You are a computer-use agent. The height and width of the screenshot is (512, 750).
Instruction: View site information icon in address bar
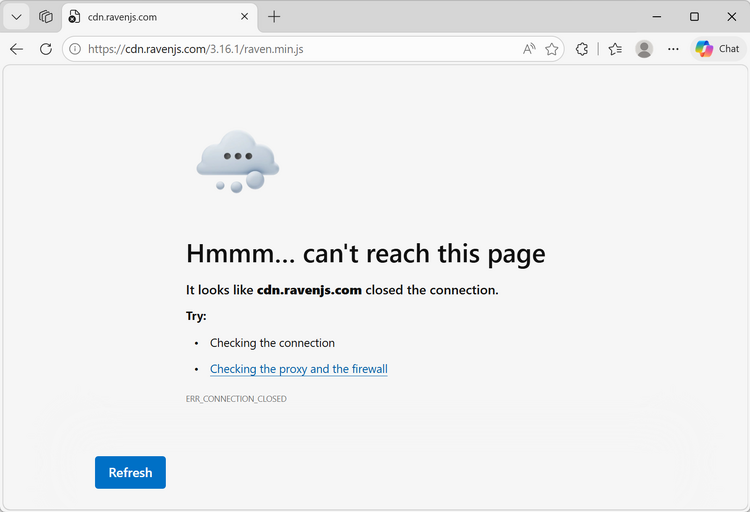click(x=75, y=49)
